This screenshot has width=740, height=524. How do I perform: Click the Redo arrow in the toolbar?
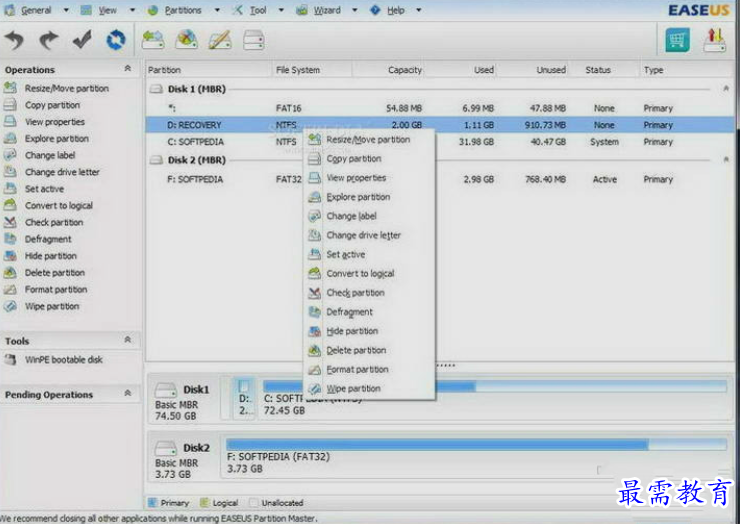pyautogui.click(x=48, y=40)
